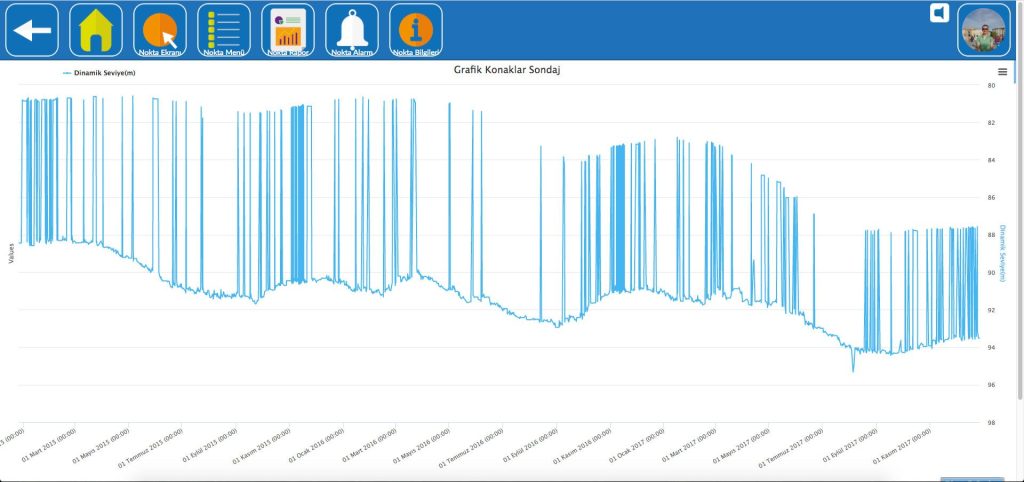The image size is (1024, 482).
Task: Open the Nokta Rapor report icon
Action: click(287, 30)
